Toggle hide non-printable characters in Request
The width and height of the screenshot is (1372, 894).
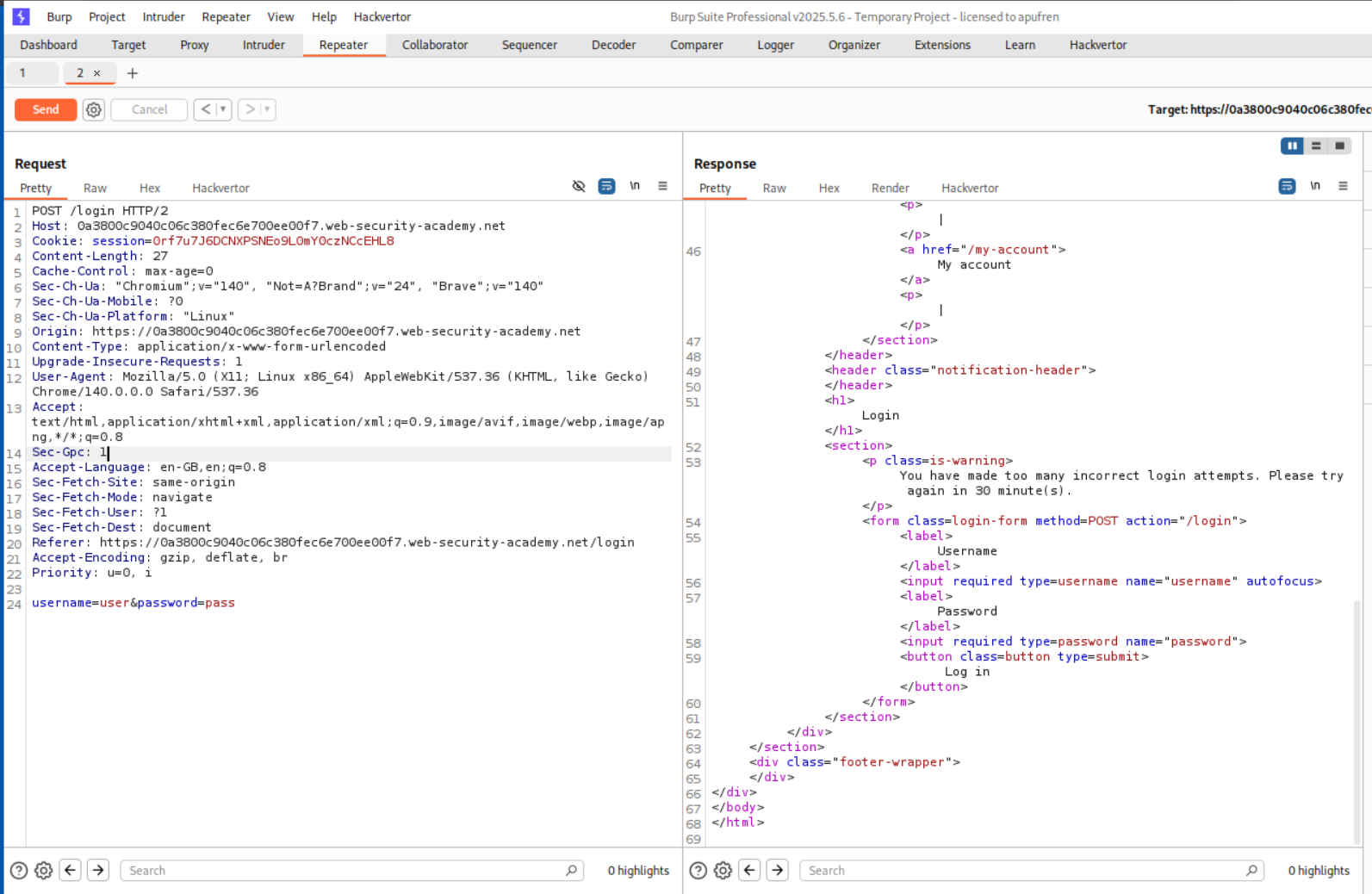pyautogui.click(x=579, y=186)
